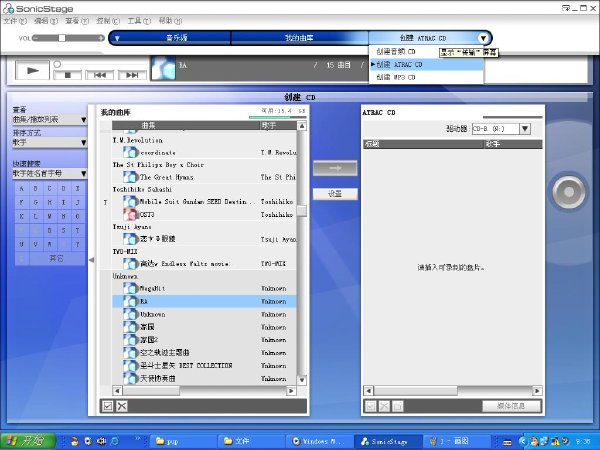Click 其它 in the quick search grid
Image resolution: width=600 pixels, height=450 pixels.
tap(57, 258)
